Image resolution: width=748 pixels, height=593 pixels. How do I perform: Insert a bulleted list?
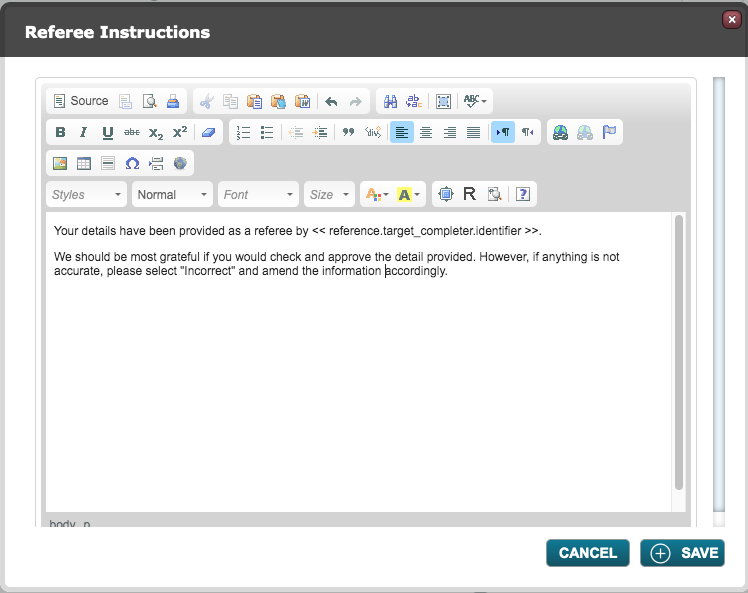[x=267, y=132]
